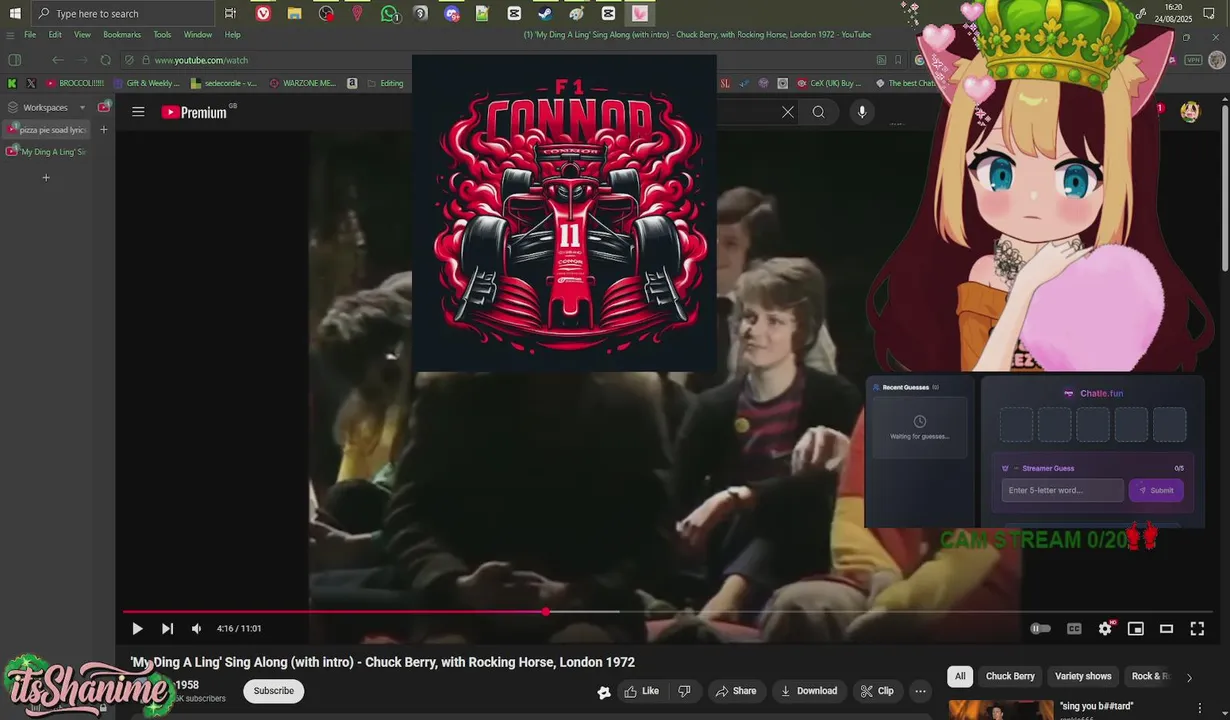1230x720 pixels.
Task: Go back to the previous page
Action: (x=58, y=60)
